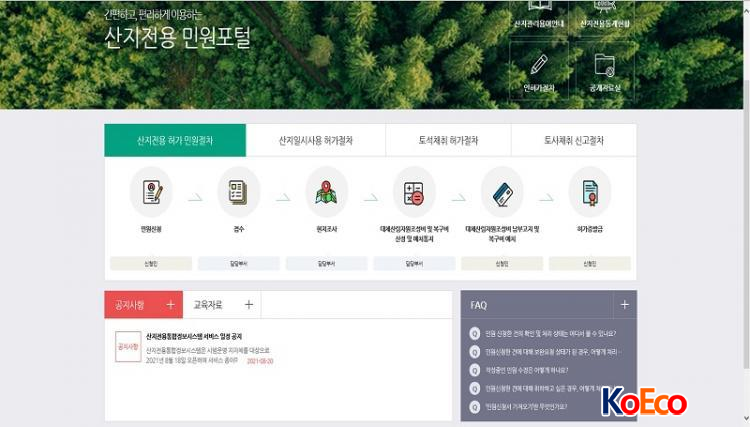Image resolution: width=750 pixels, height=427 pixels.
Task: Click the 접수 stacked documents icon
Action: coord(239,192)
